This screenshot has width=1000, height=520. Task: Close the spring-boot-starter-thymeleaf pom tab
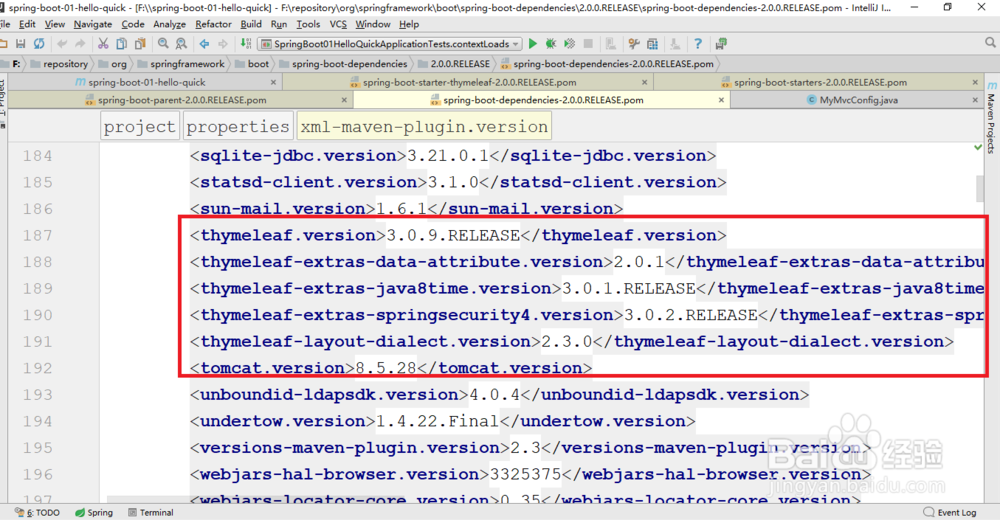click(x=645, y=82)
